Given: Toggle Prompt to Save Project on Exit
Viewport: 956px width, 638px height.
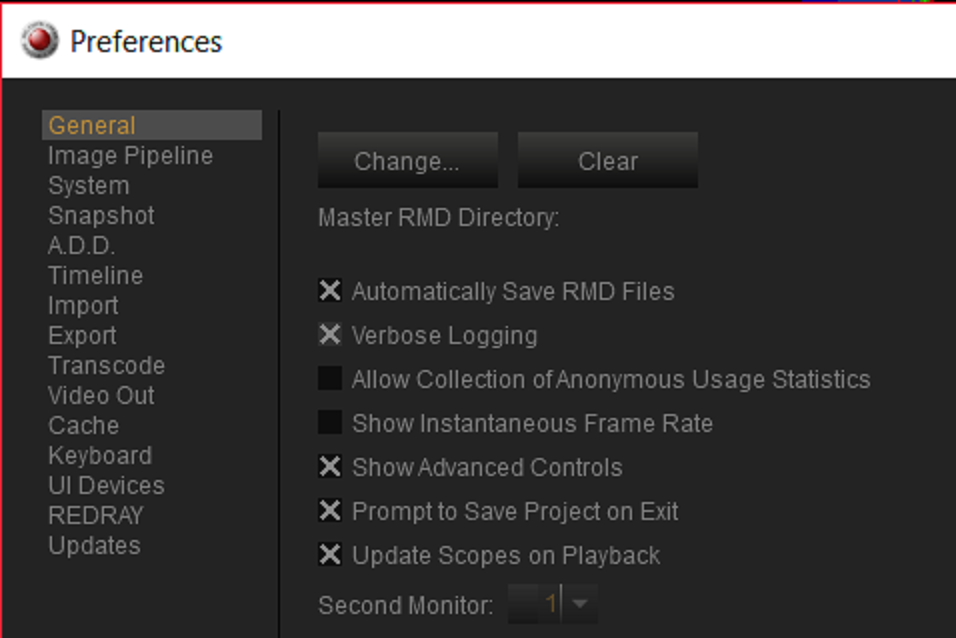Looking at the screenshot, I should 330,511.
